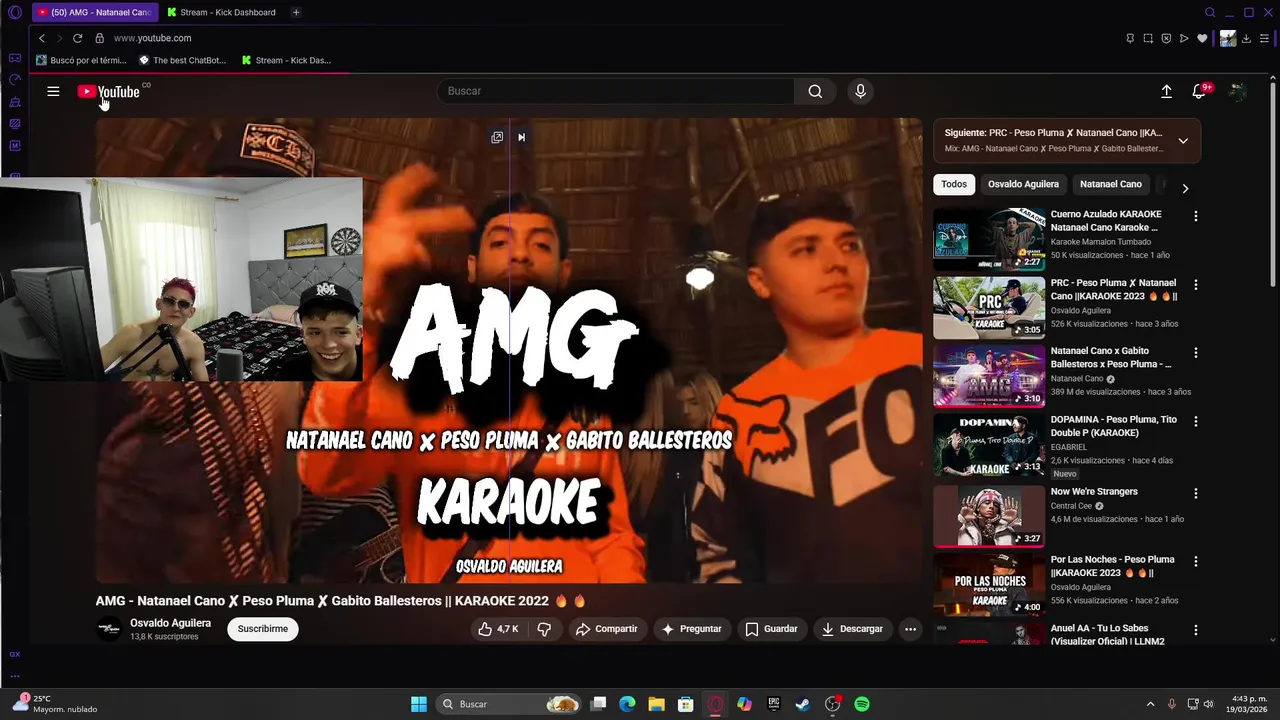
Task: Open GX Cleaner sidebar icon
Action: point(15,102)
